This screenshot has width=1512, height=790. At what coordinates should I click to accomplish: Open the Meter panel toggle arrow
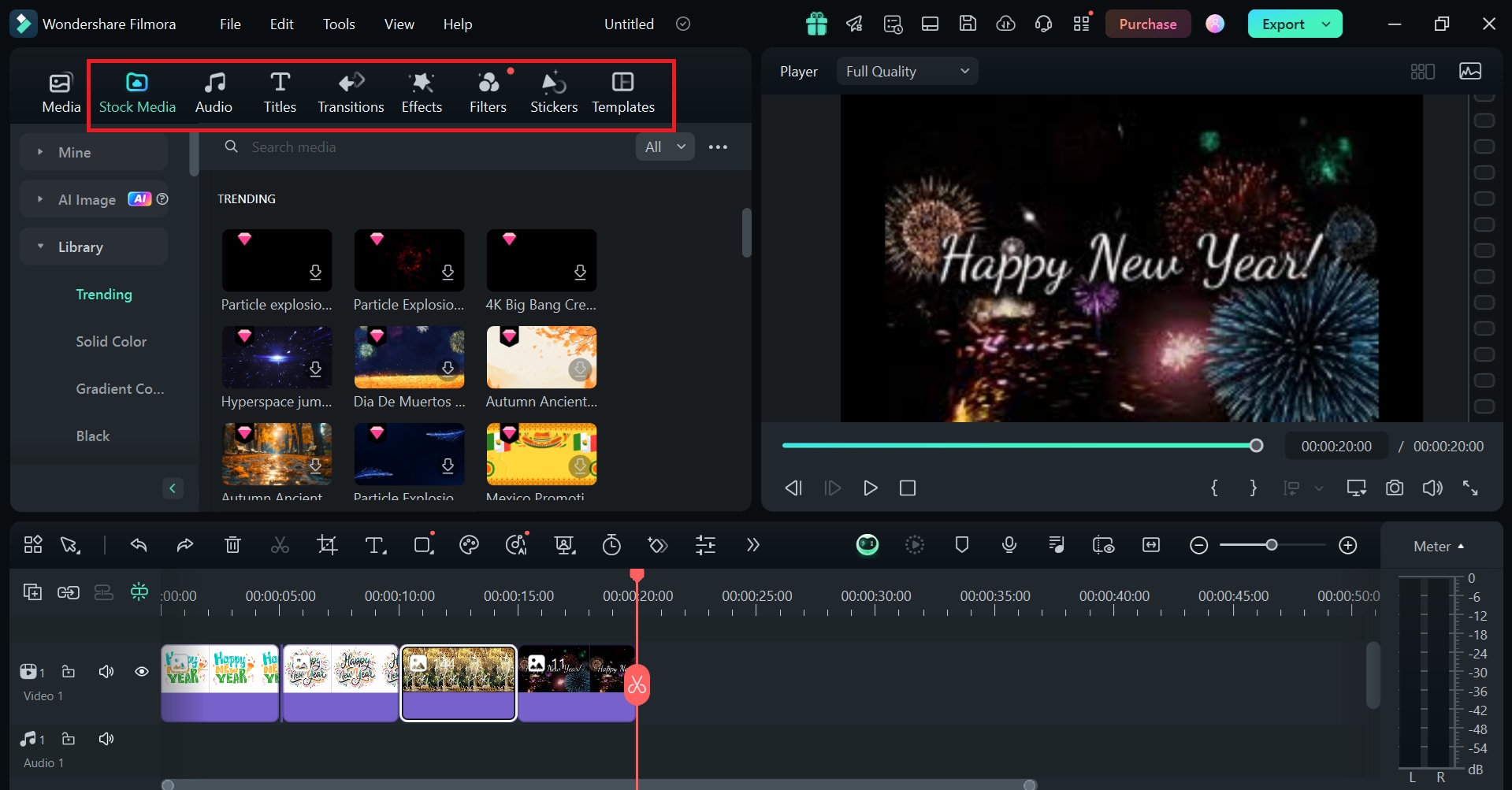pos(1461,546)
